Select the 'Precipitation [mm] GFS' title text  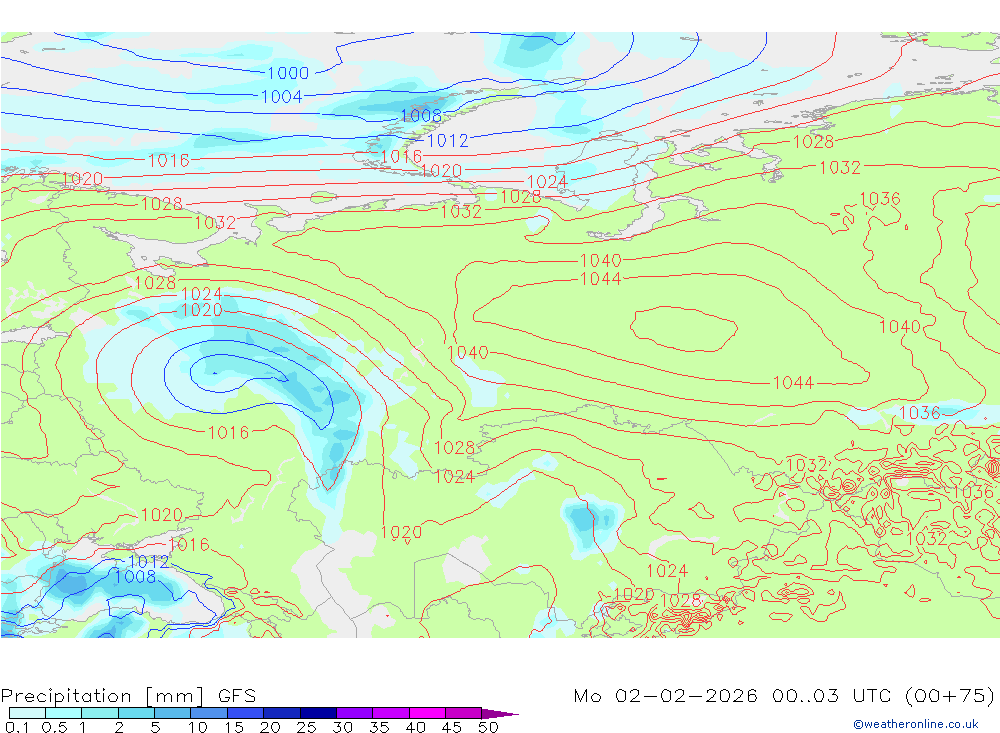(128, 695)
